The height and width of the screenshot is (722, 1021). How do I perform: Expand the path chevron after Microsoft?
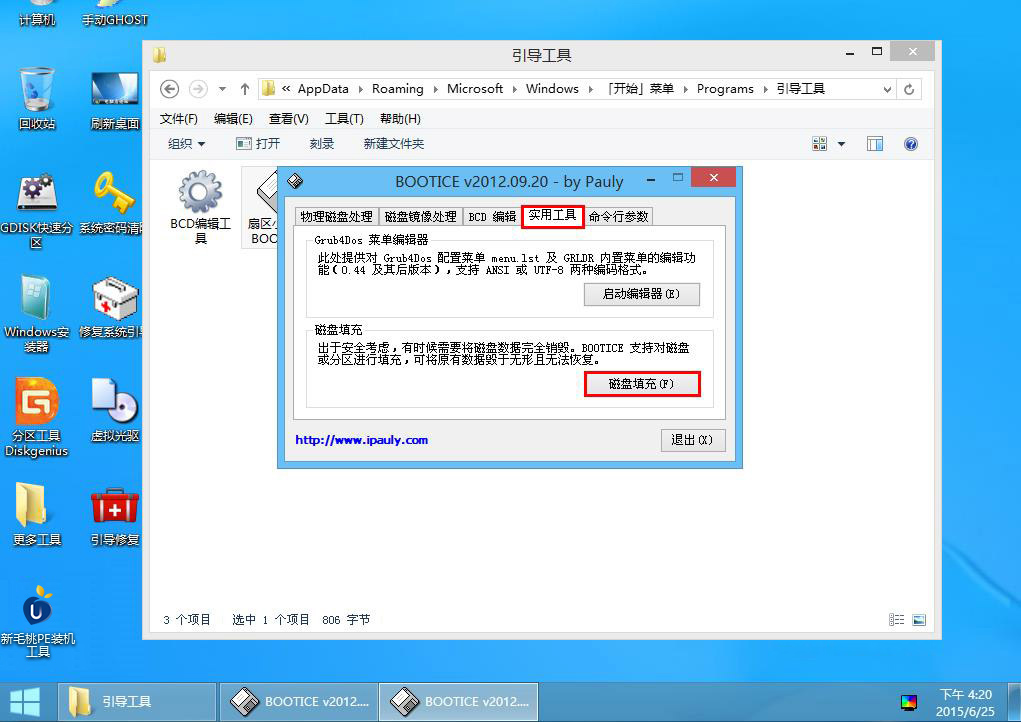[x=514, y=89]
